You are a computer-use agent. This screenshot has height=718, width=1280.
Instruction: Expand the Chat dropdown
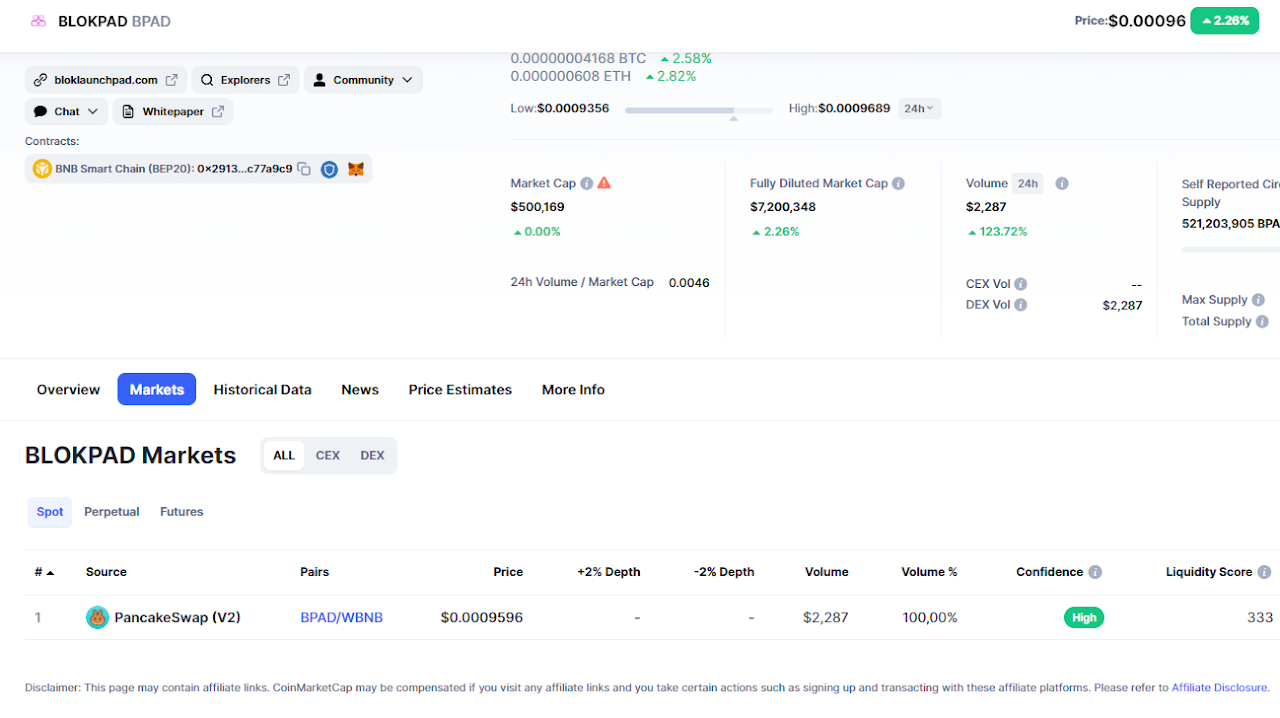tap(66, 111)
